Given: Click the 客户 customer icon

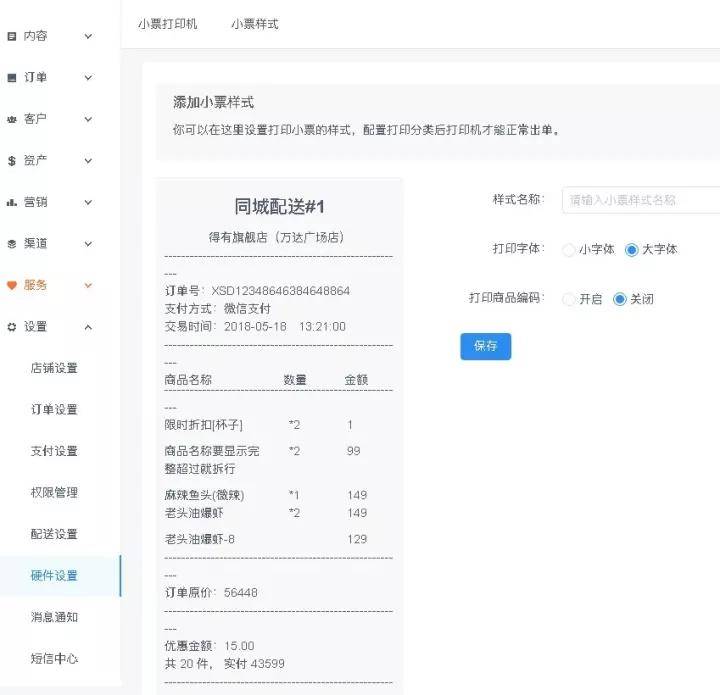Looking at the screenshot, I should (x=12, y=119).
